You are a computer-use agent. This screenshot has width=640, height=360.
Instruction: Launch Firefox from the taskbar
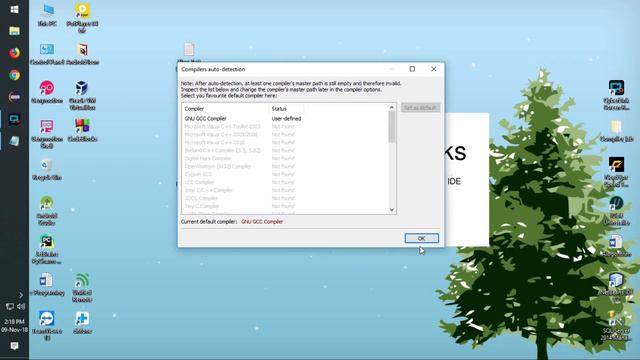(x=14, y=53)
